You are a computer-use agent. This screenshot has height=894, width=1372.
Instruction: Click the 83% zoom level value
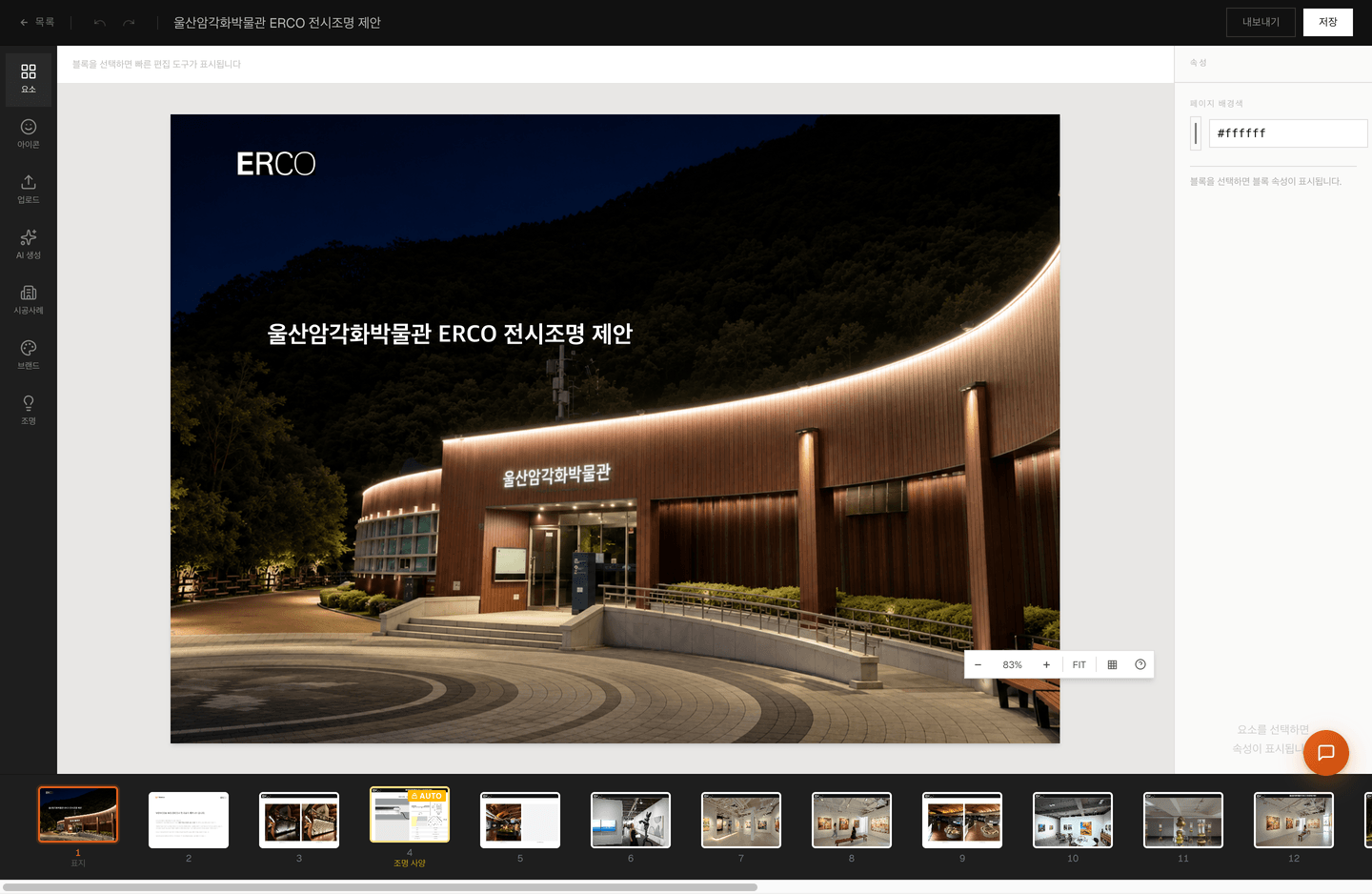tap(1012, 664)
